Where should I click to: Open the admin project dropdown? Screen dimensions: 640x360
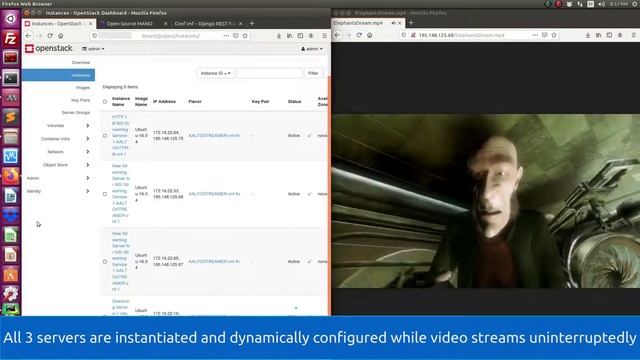93,49
